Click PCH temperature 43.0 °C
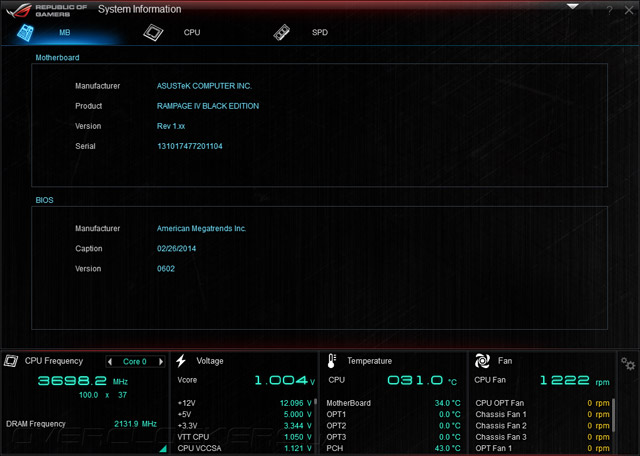The image size is (640, 456). click(447, 448)
